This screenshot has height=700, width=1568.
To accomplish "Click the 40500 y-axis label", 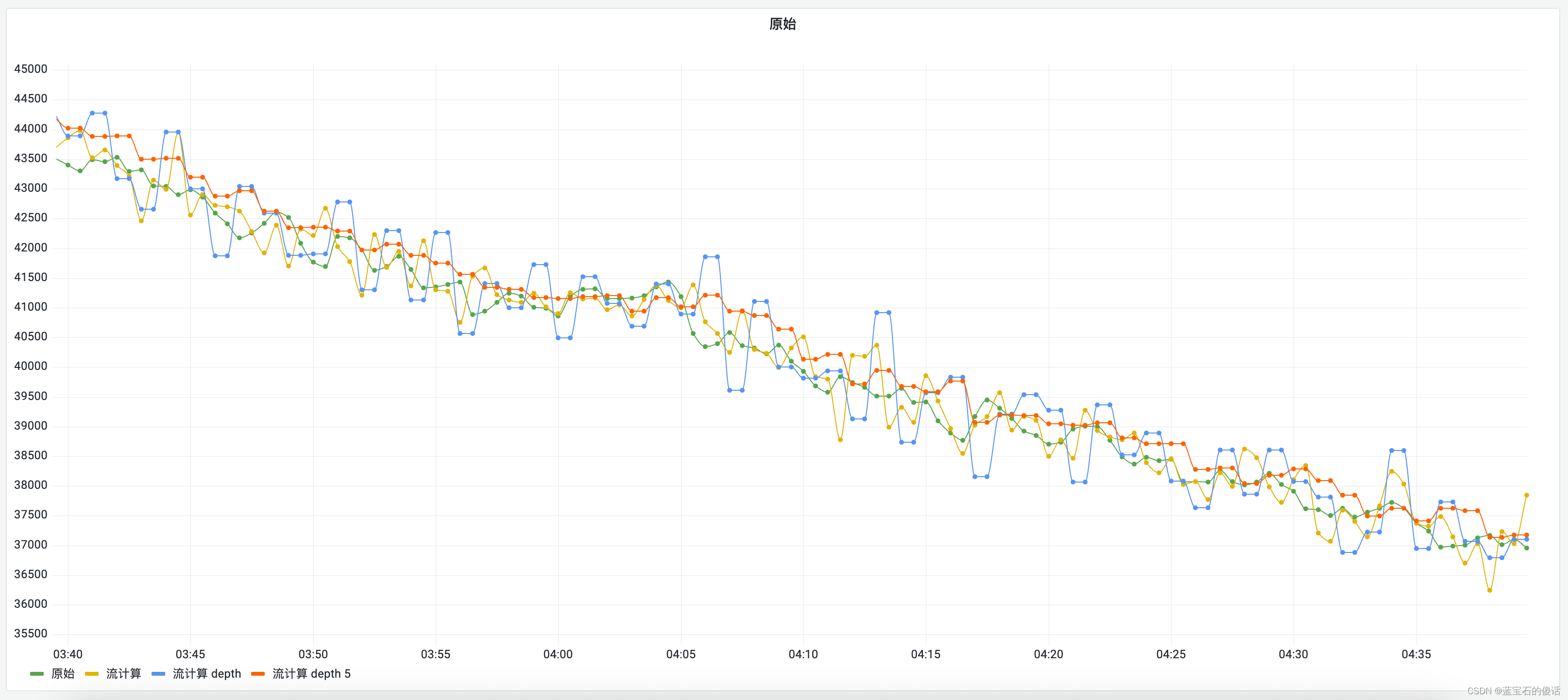I will point(31,336).
